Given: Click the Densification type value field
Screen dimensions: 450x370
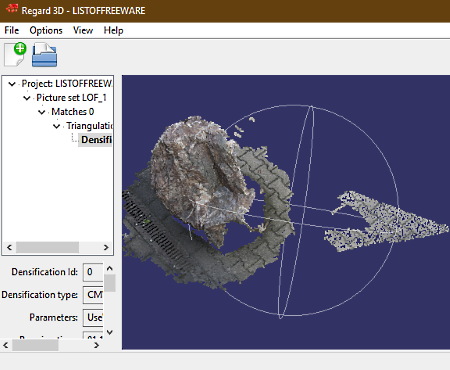Looking at the screenshot, I should pos(93,295).
